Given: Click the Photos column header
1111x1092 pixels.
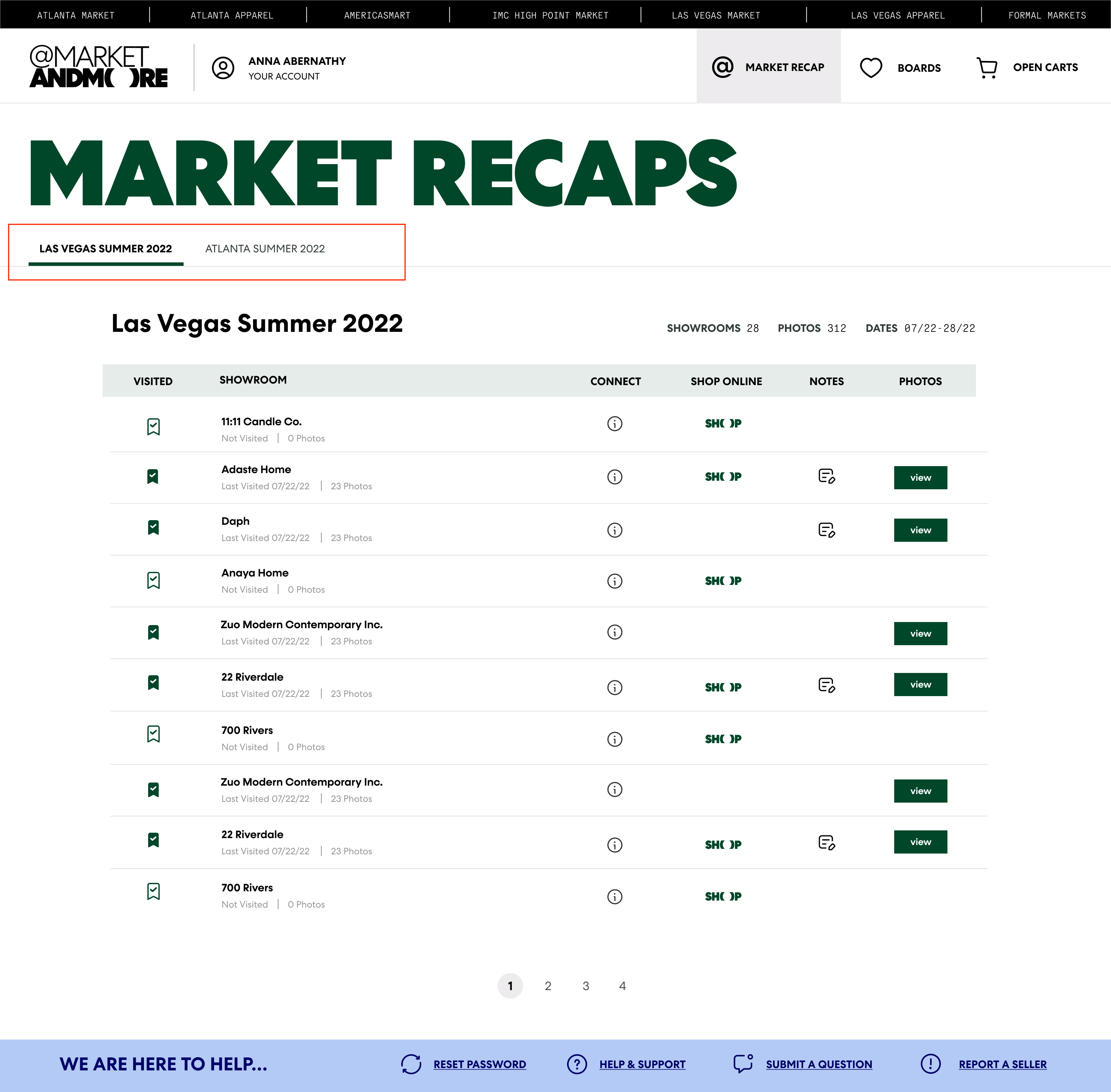Looking at the screenshot, I should click(x=920, y=381).
